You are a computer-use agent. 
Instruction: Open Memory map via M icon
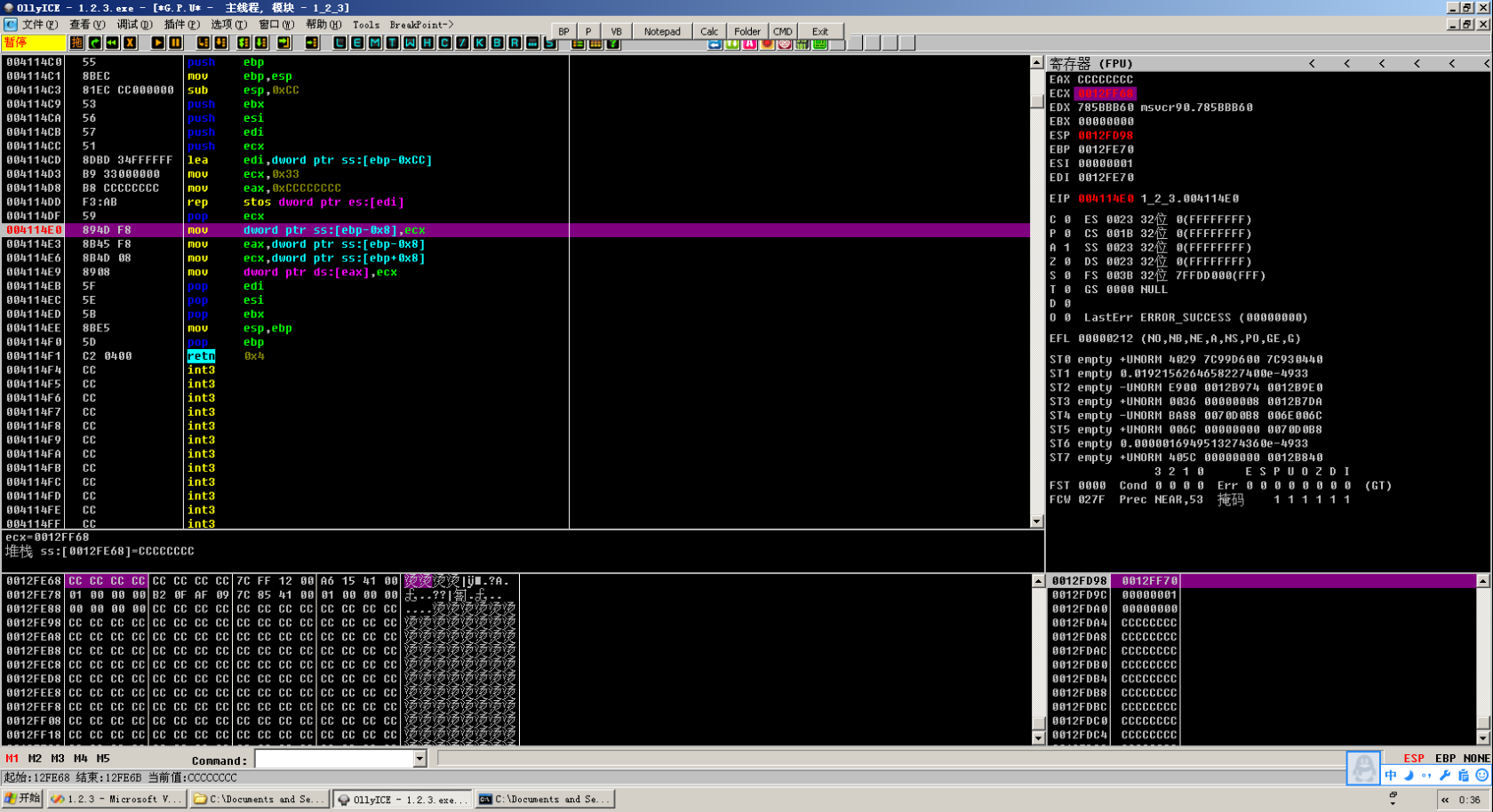pos(375,43)
